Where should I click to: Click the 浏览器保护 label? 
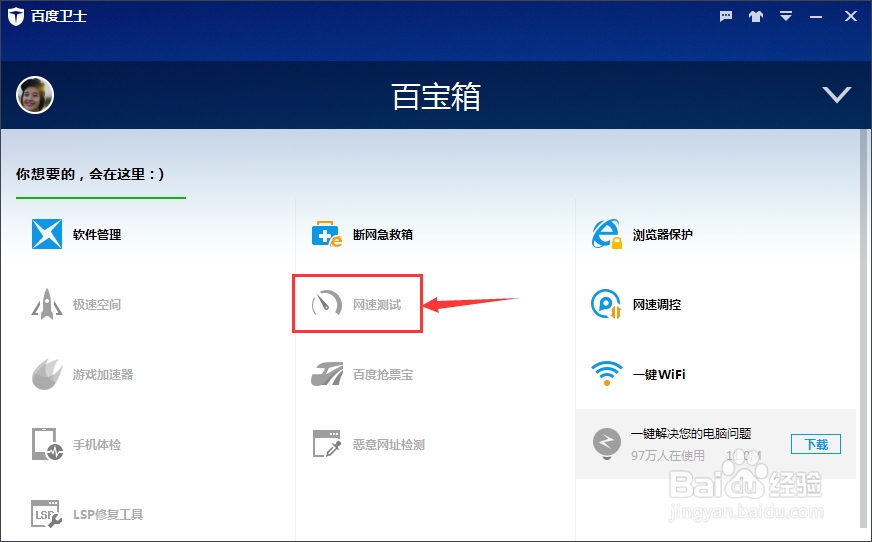(662, 235)
